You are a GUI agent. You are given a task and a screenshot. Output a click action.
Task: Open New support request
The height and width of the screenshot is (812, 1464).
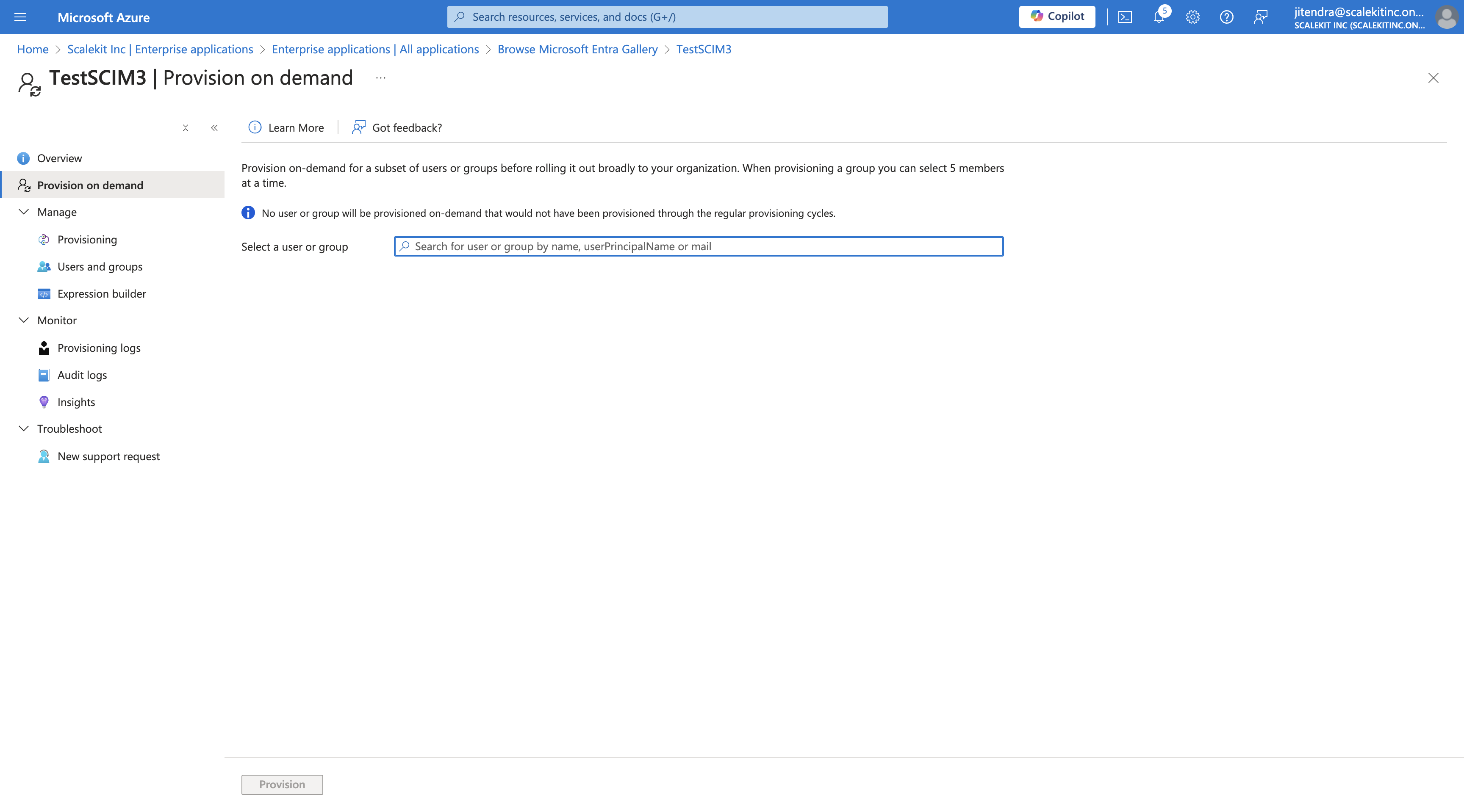108,456
